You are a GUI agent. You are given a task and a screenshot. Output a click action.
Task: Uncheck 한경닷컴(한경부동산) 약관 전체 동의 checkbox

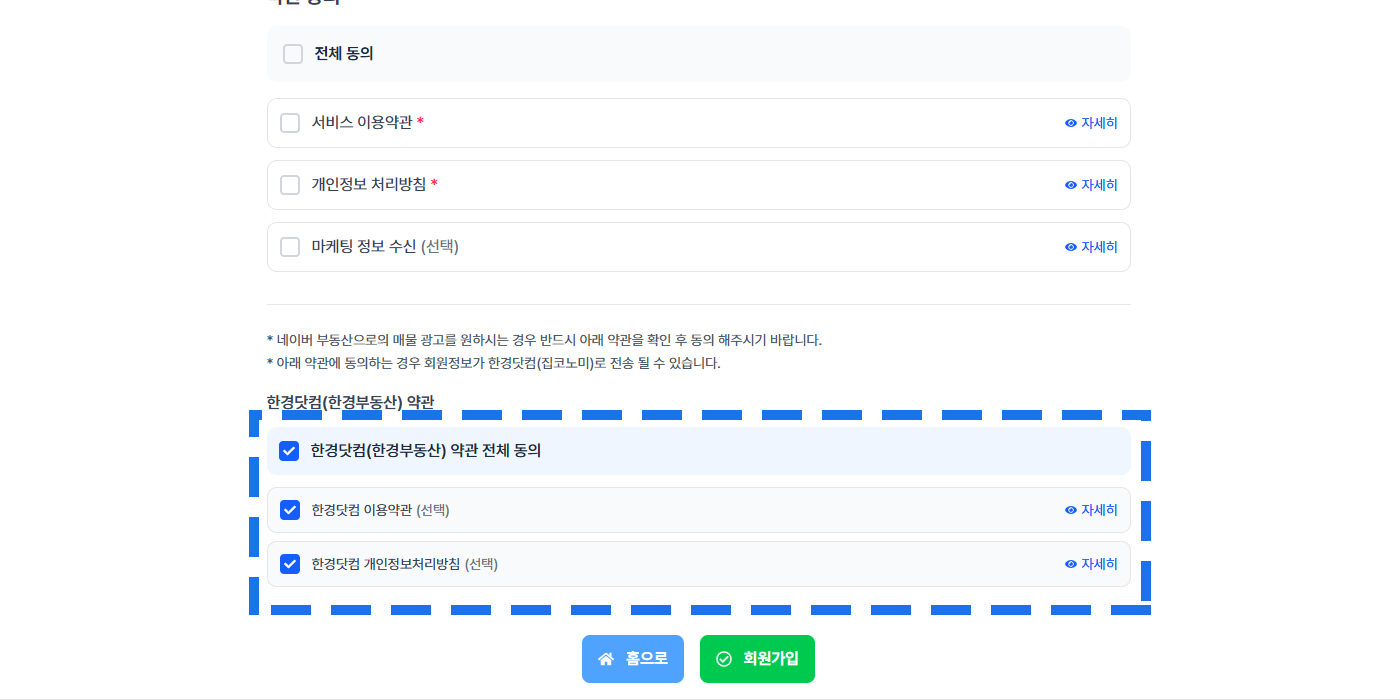tap(289, 451)
